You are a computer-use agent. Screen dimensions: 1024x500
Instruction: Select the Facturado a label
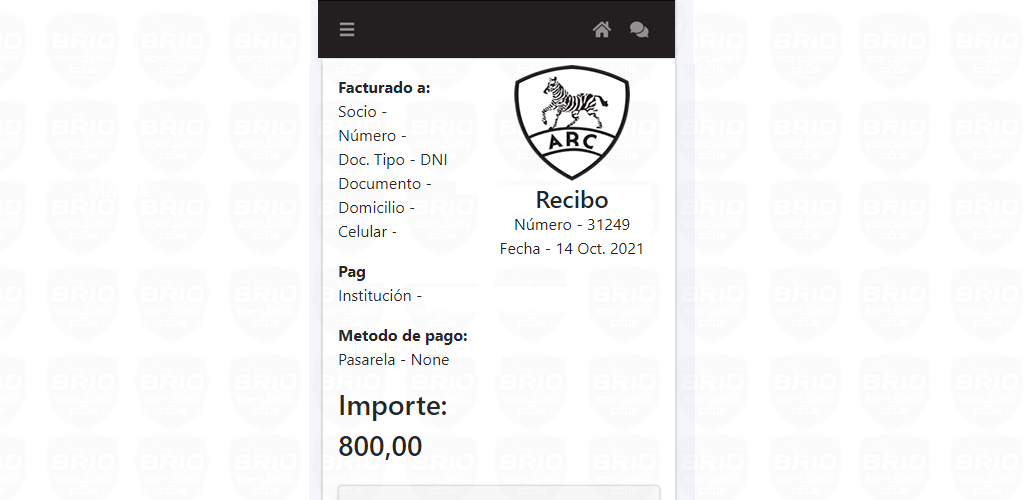tap(384, 88)
